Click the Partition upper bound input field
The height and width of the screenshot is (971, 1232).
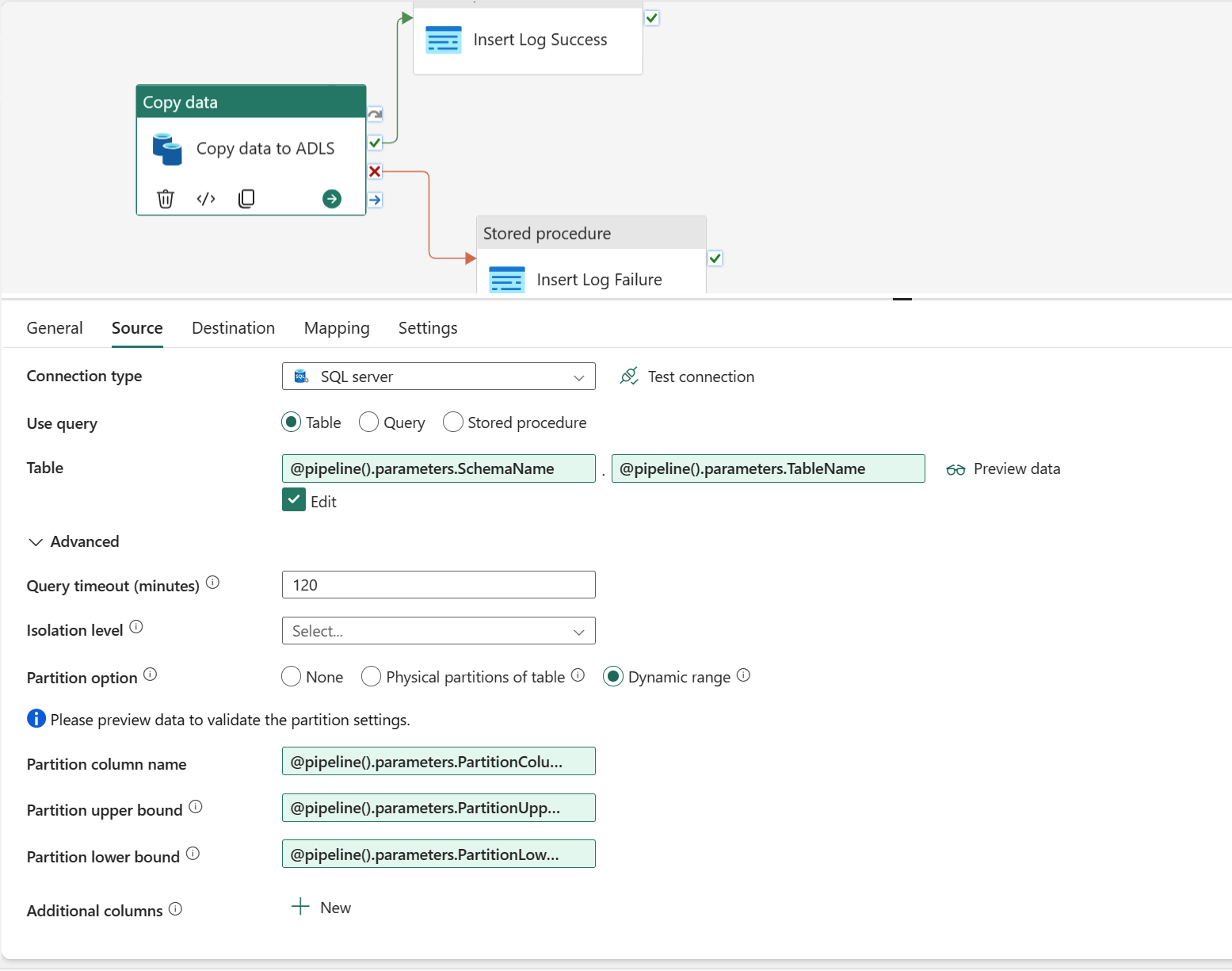tap(438, 808)
